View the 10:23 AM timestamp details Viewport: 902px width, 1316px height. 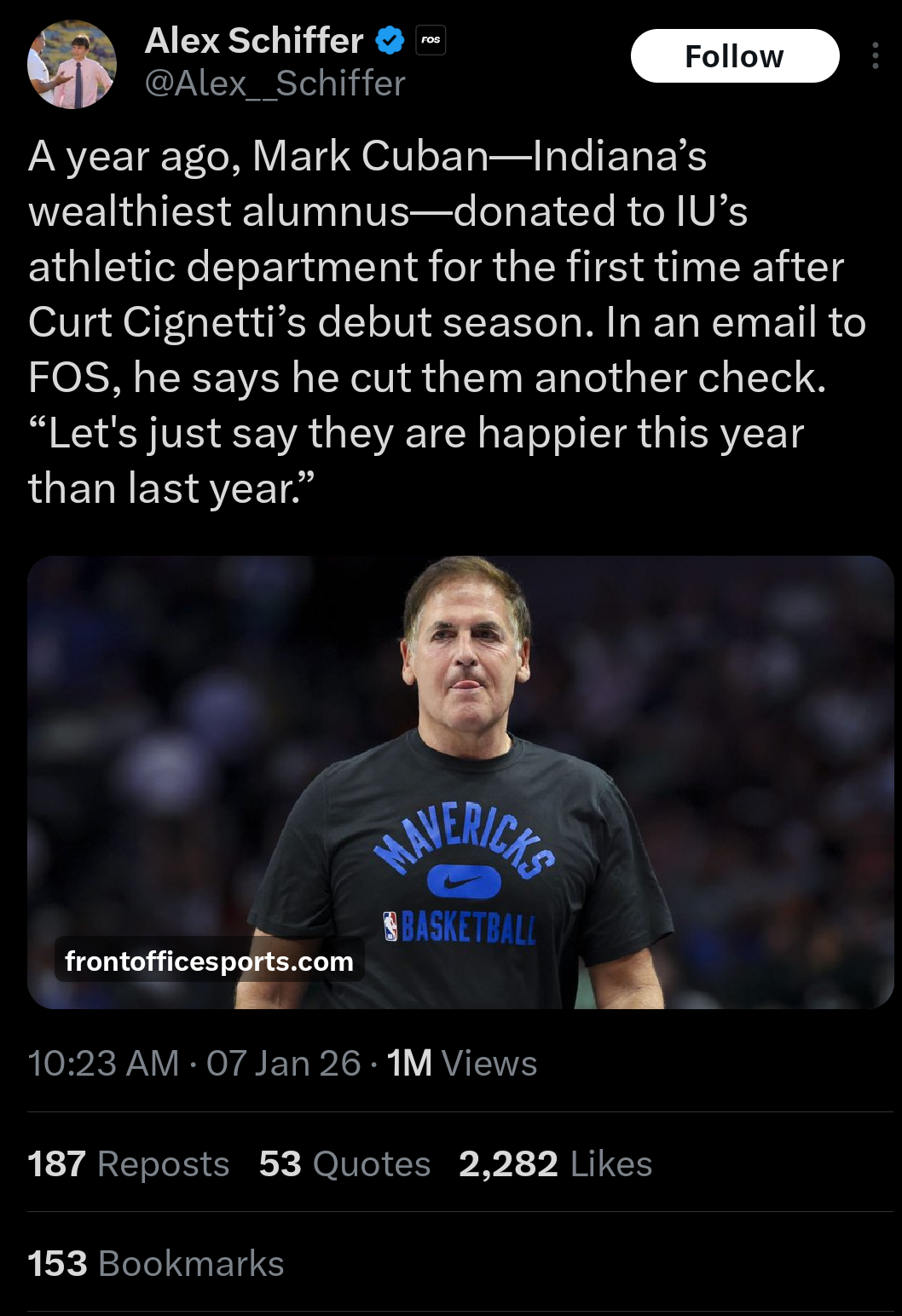(x=103, y=1063)
